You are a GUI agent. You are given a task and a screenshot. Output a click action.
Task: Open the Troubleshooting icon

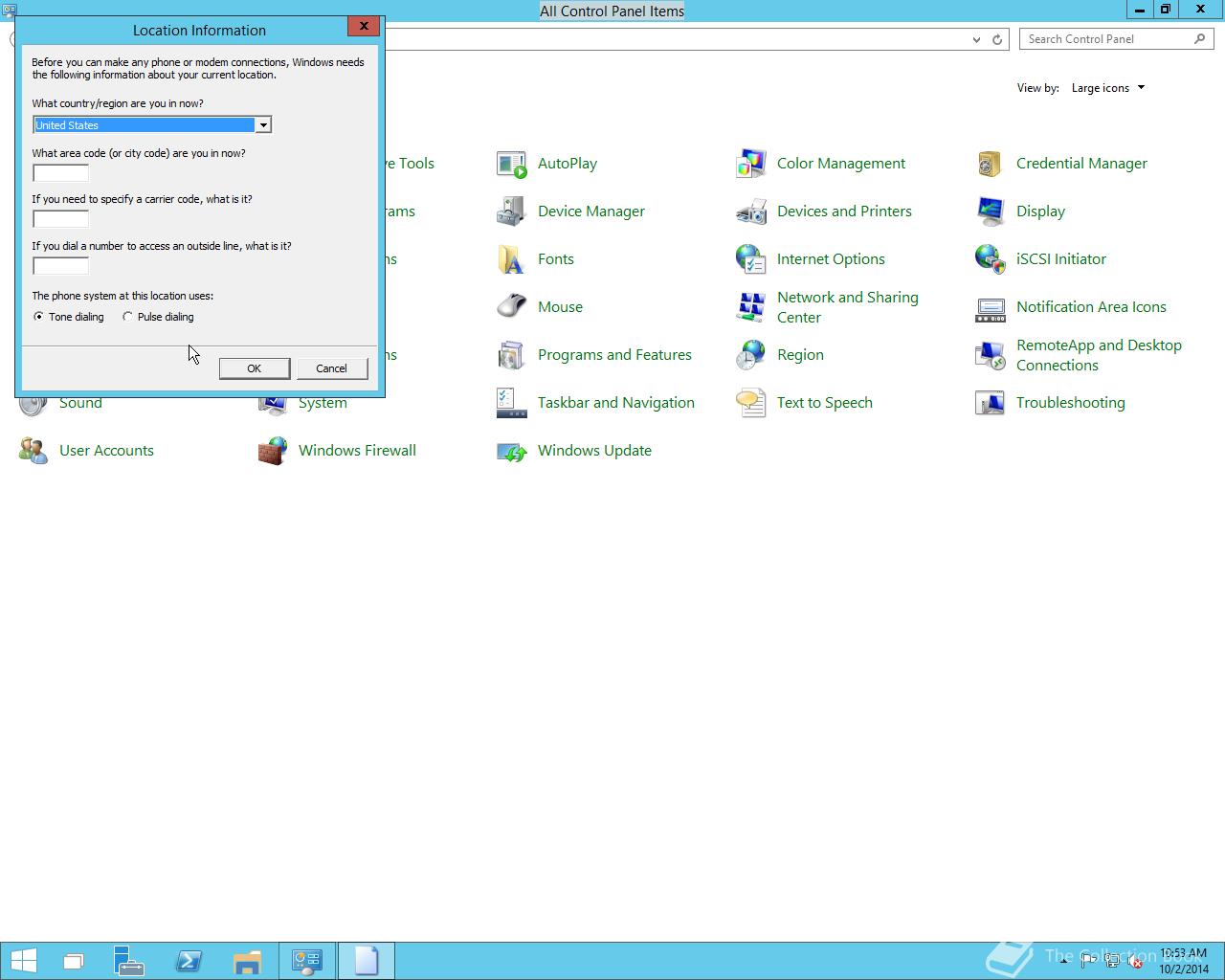pyautogui.click(x=991, y=403)
